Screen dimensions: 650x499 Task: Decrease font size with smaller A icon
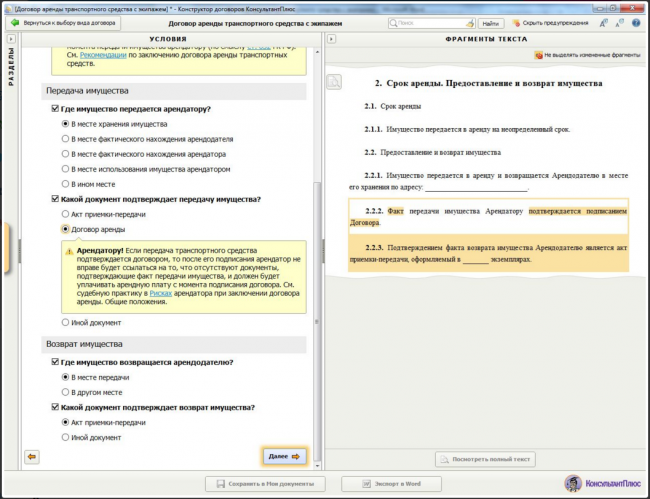619,23
